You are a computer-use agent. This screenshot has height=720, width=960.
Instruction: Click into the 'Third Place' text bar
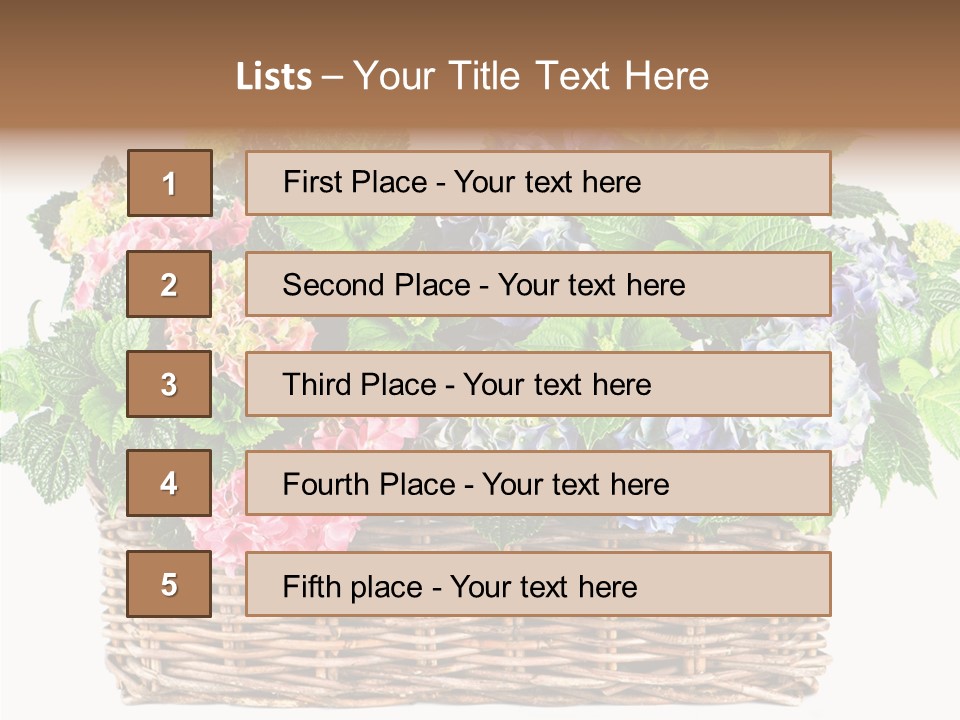point(538,384)
